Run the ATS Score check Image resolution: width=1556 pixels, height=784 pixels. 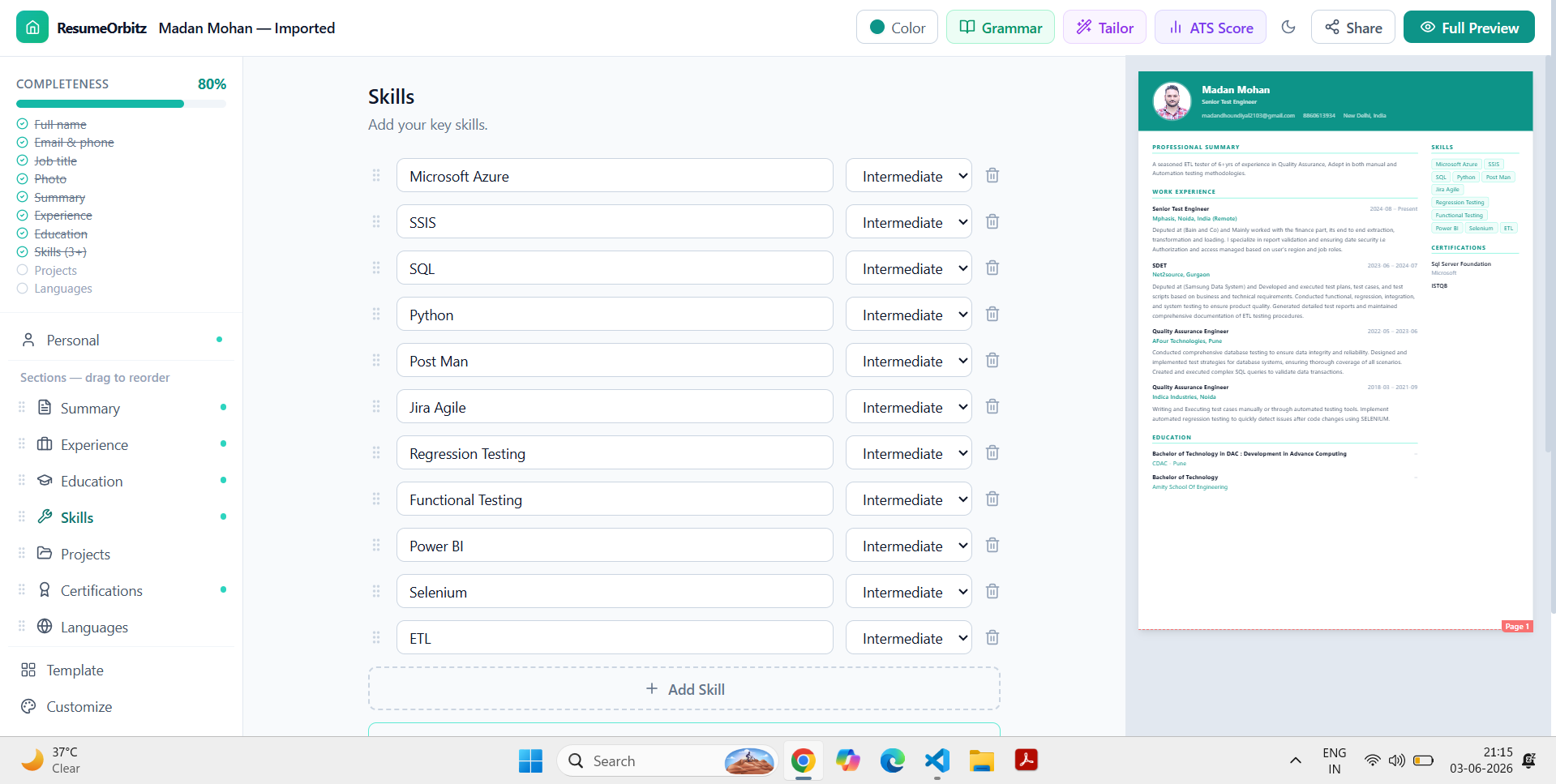pyautogui.click(x=1210, y=28)
